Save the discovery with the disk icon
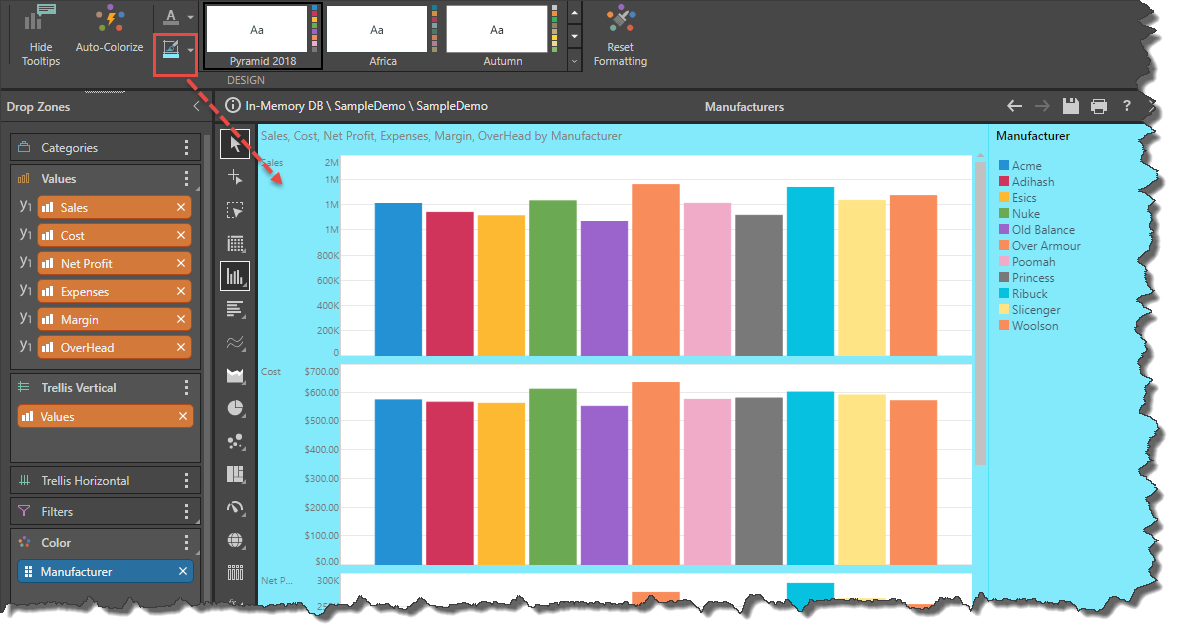The height and width of the screenshot is (636, 1181). point(1070,106)
